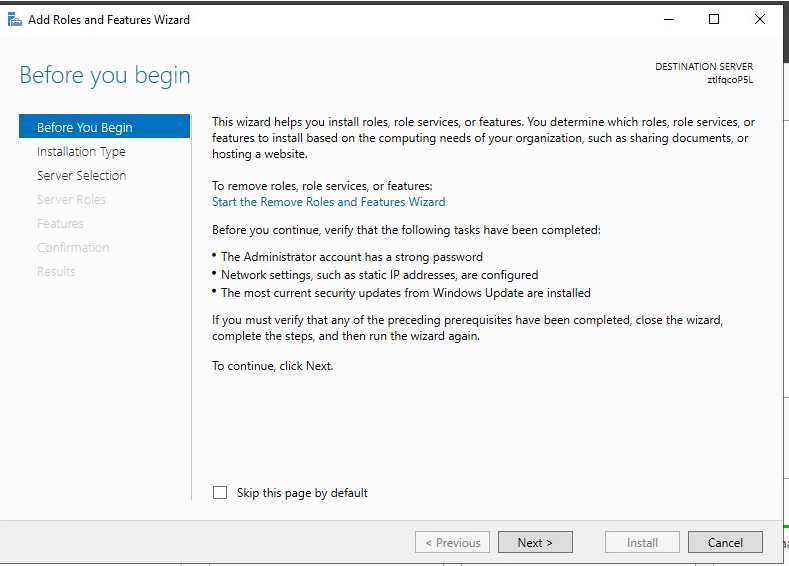Viewport: 789px width, 566px height.
Task: Select Server Roles in the sidebar
Action: (71, 200)
